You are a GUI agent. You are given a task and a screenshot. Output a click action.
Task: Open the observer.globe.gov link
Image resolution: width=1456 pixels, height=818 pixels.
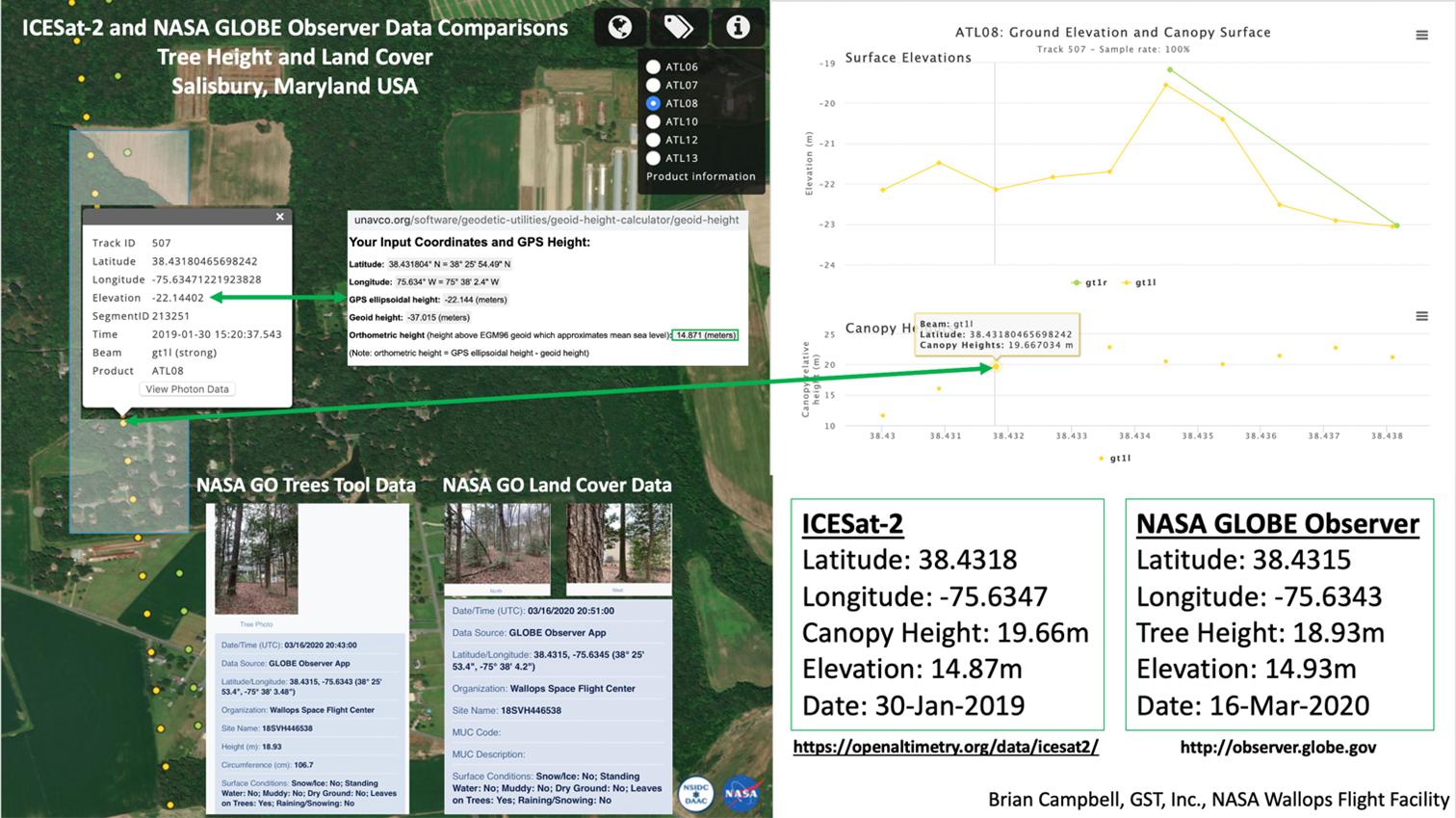pos(1278,747)
